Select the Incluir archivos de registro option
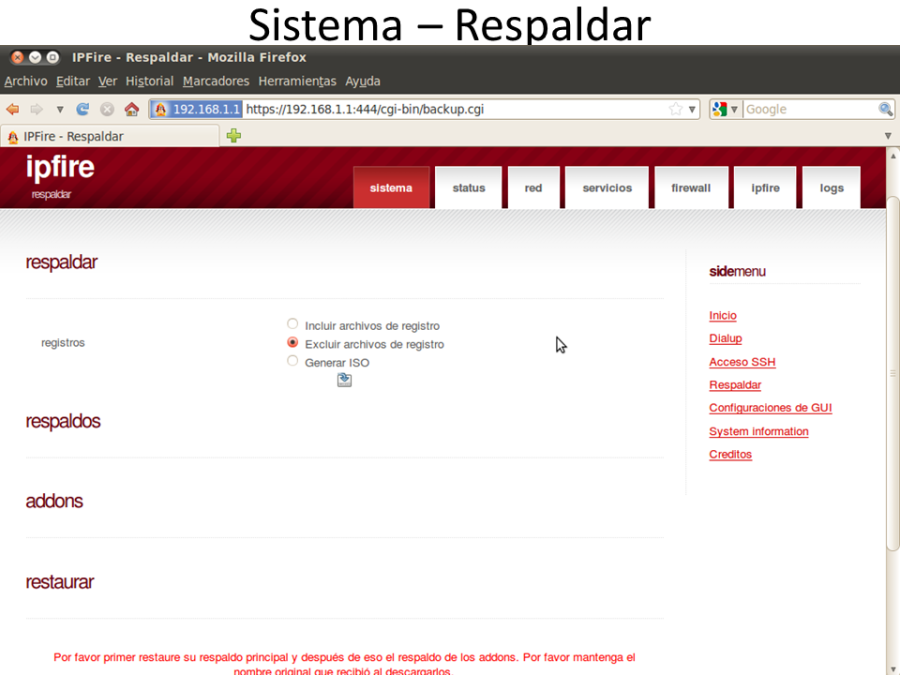 [x=292, y=324]
